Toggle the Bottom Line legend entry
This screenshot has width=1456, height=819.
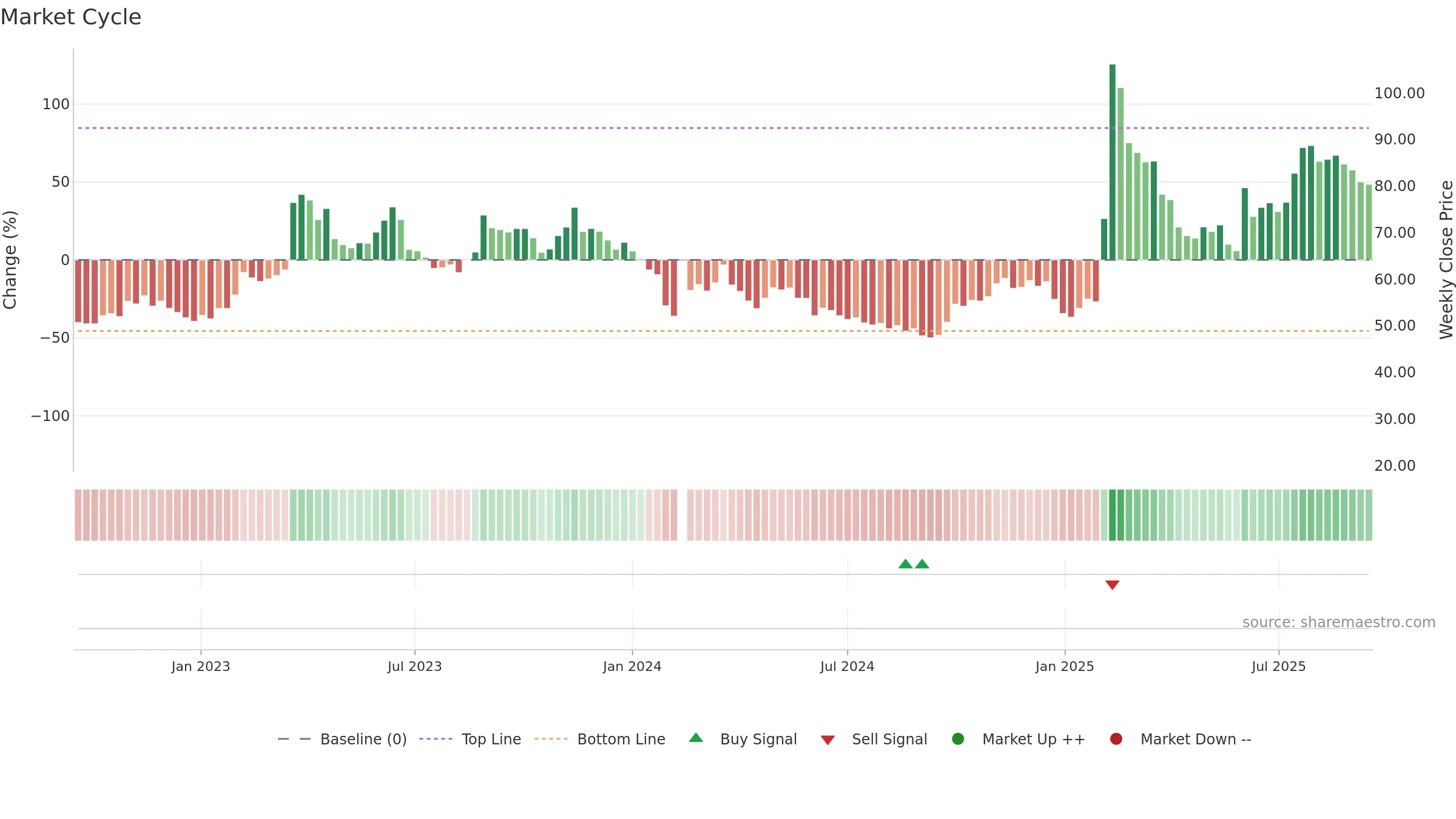[x=600, y=739]
